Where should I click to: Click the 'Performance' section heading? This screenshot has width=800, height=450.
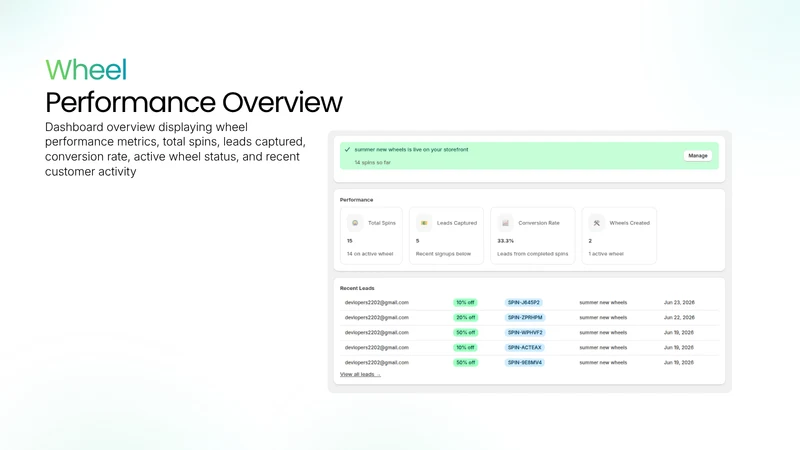pos(357,200)
